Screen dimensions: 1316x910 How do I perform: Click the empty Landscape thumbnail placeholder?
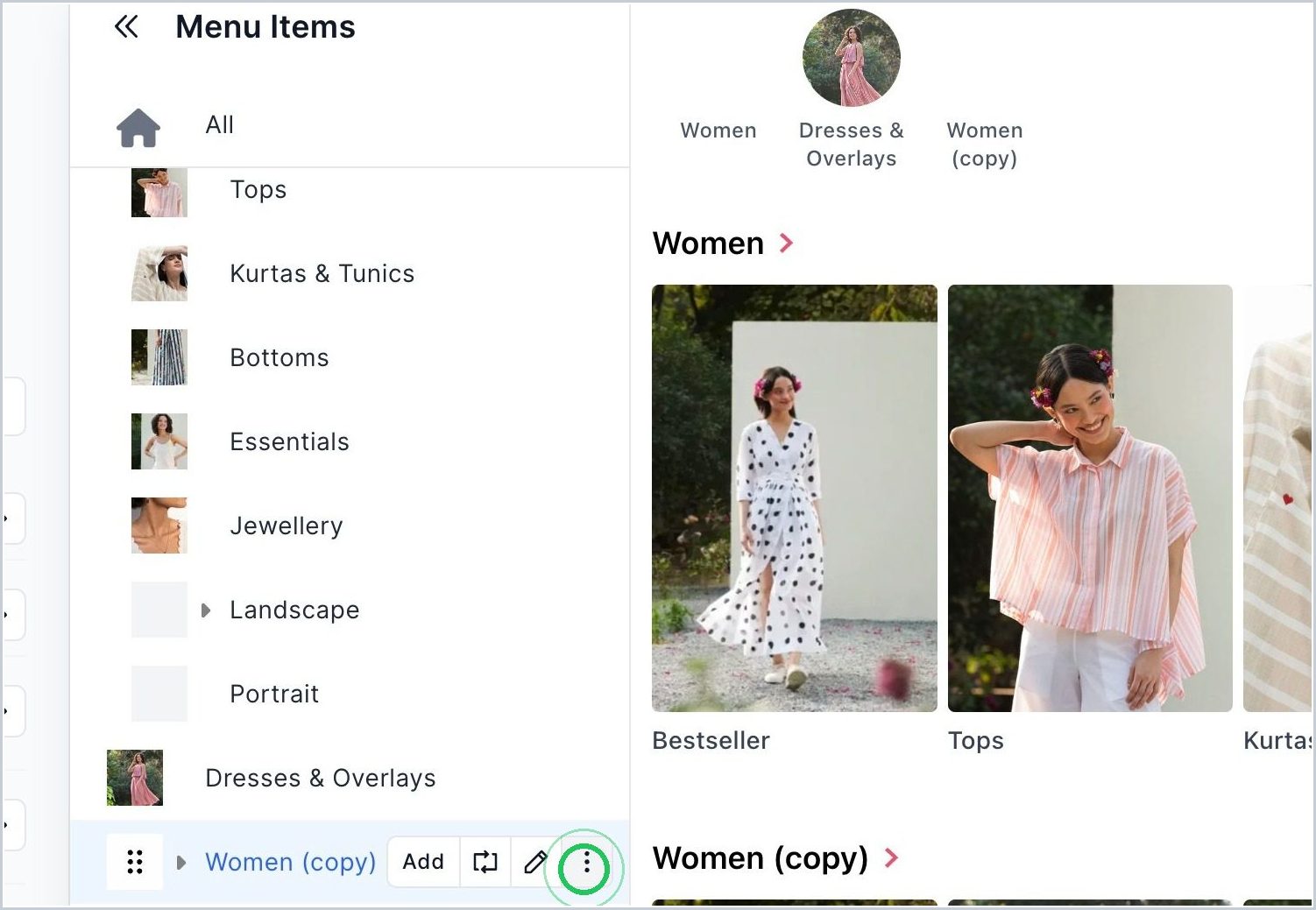click(159, 610)
